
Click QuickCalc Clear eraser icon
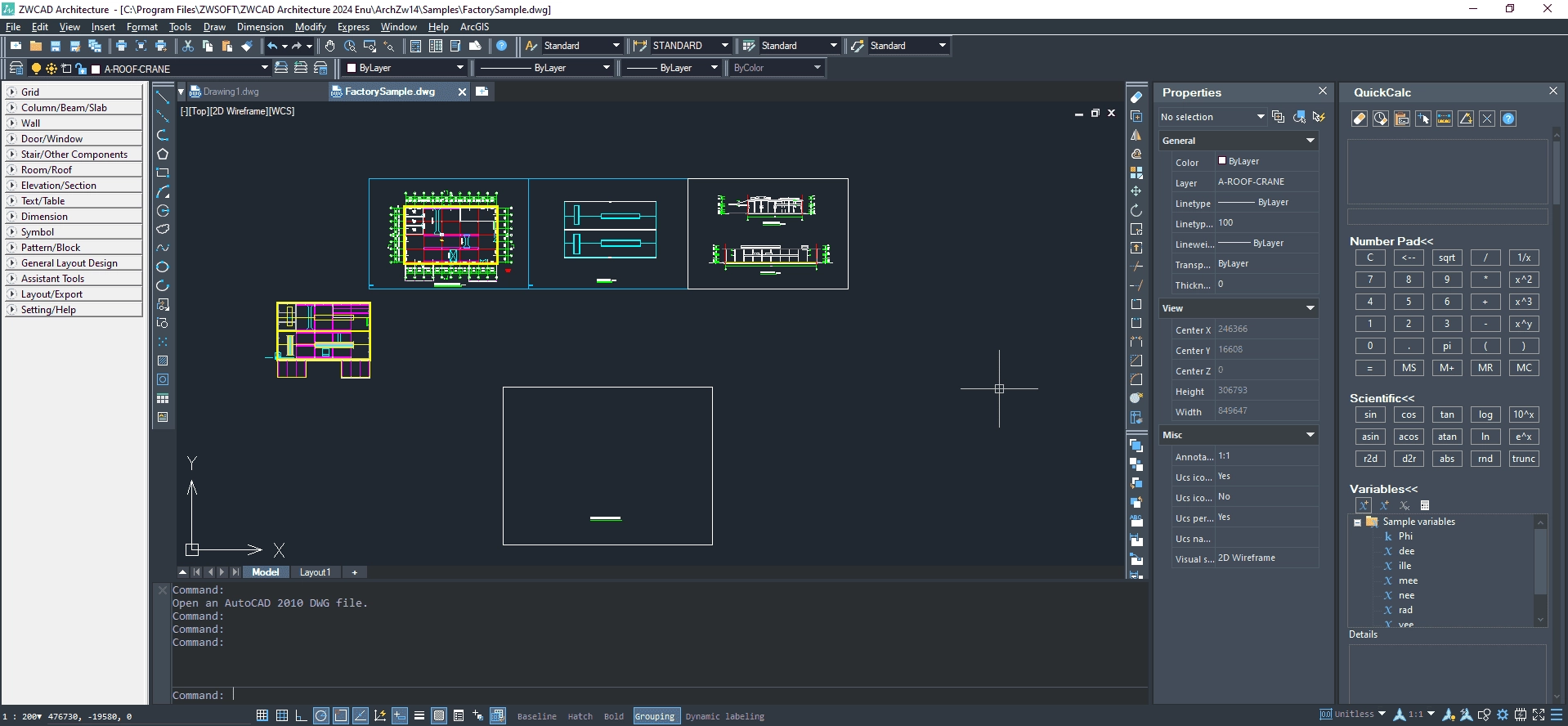tap(1360, 119)
